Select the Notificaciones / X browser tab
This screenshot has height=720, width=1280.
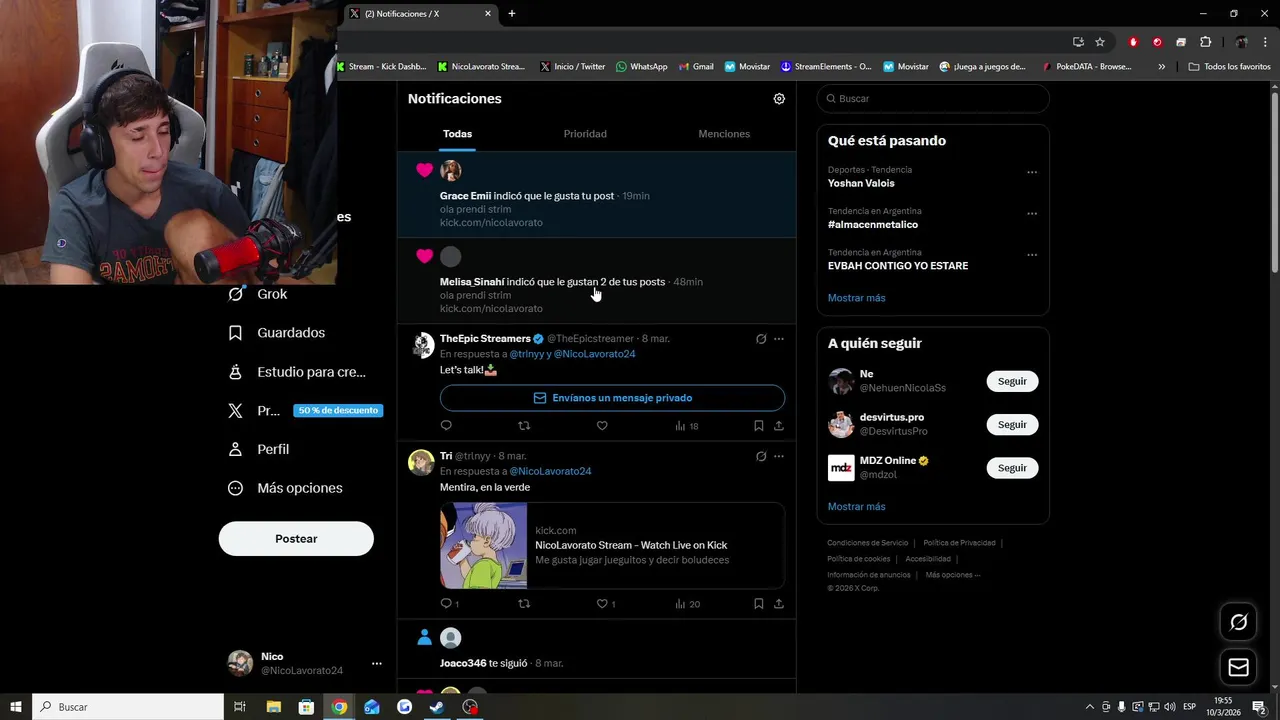(x=420, y=14)
